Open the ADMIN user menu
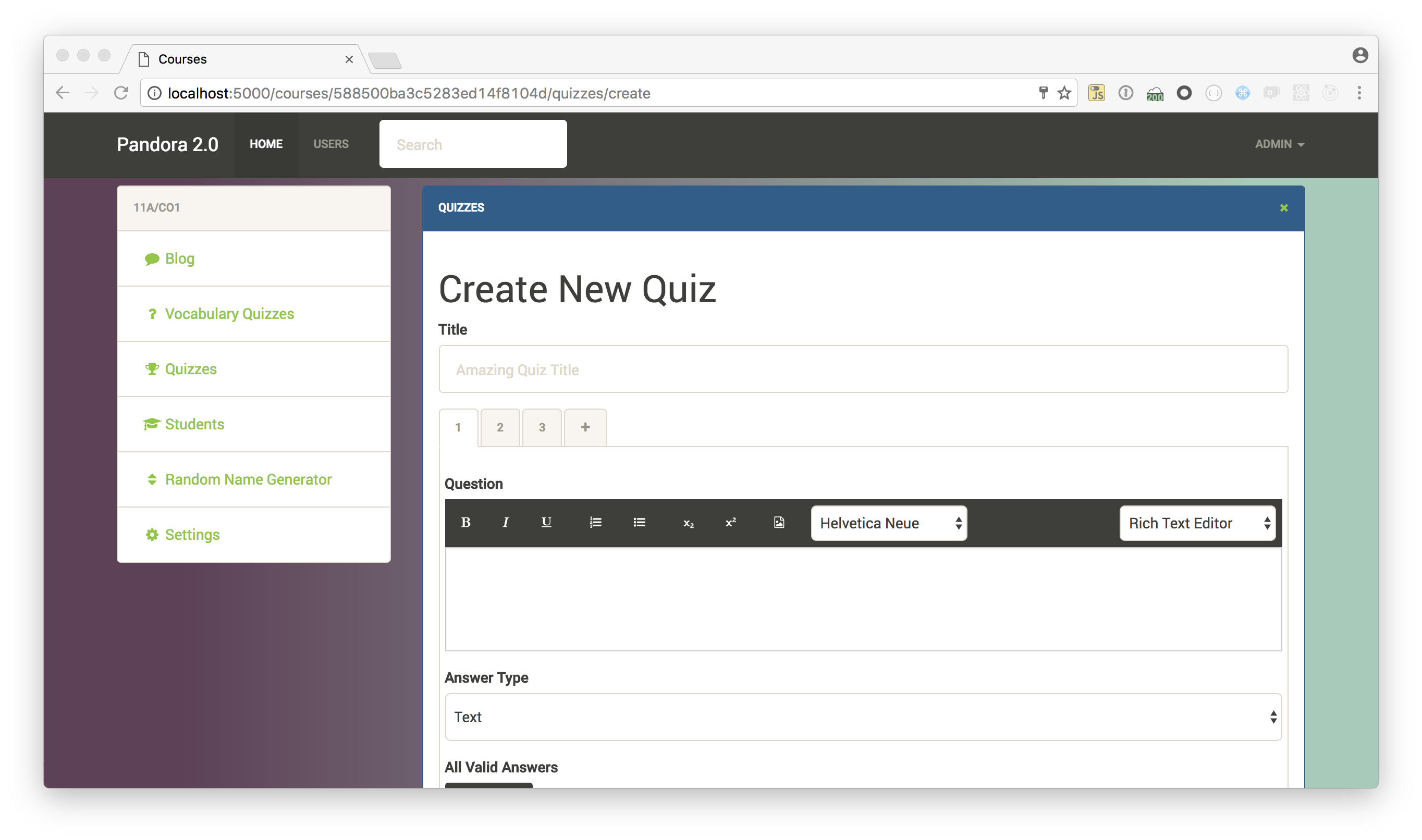 (1279, 144)
